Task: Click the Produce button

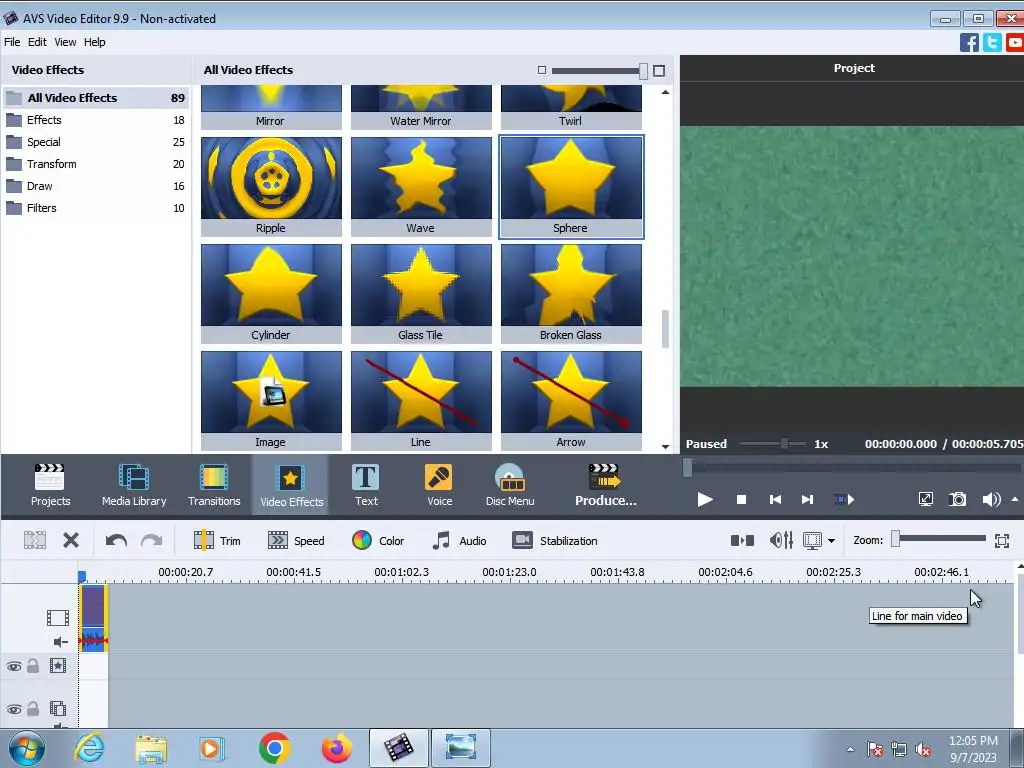Action: pos(605,485)
